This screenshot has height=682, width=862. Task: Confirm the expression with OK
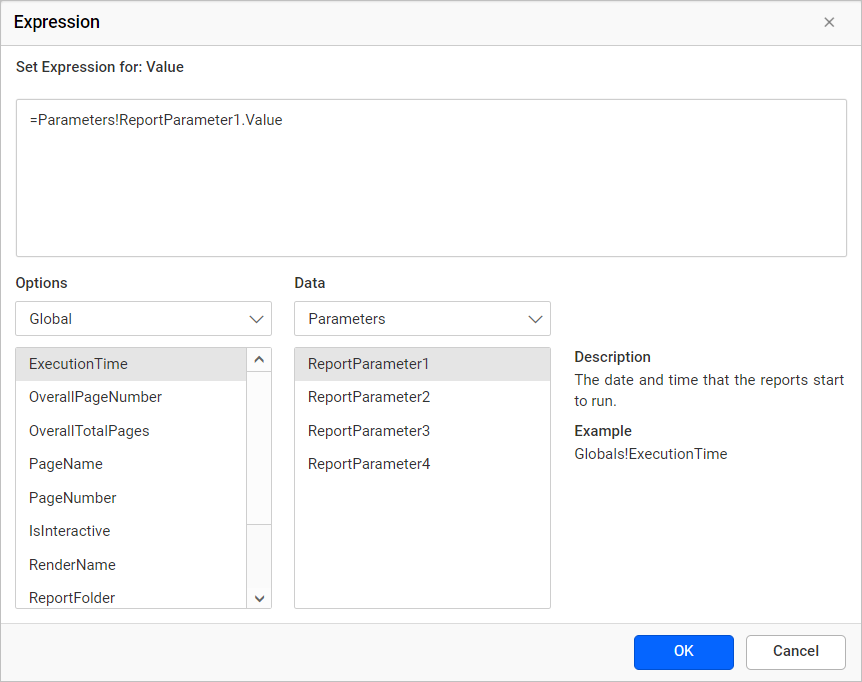[683, 652]
